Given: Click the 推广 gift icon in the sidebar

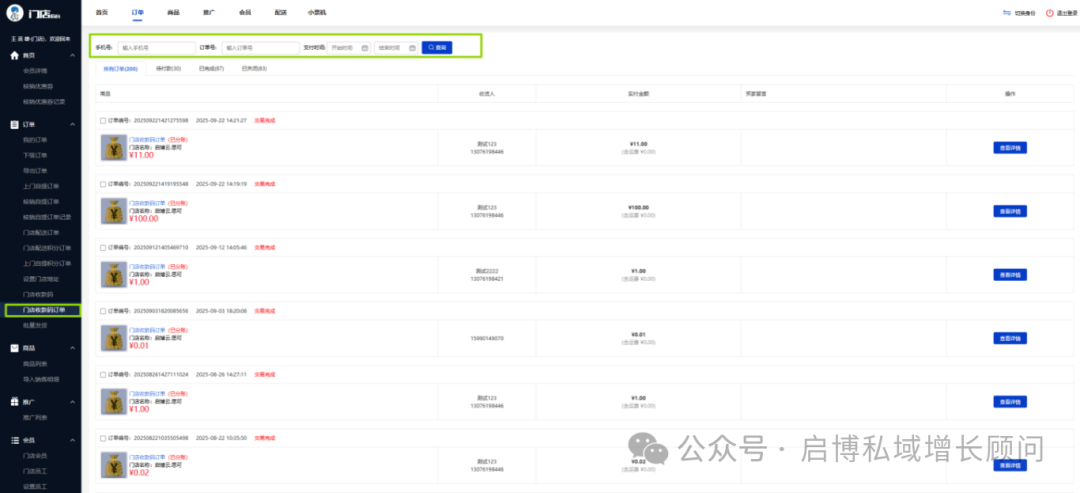Looking at the screenshot, I should [14, 401].
